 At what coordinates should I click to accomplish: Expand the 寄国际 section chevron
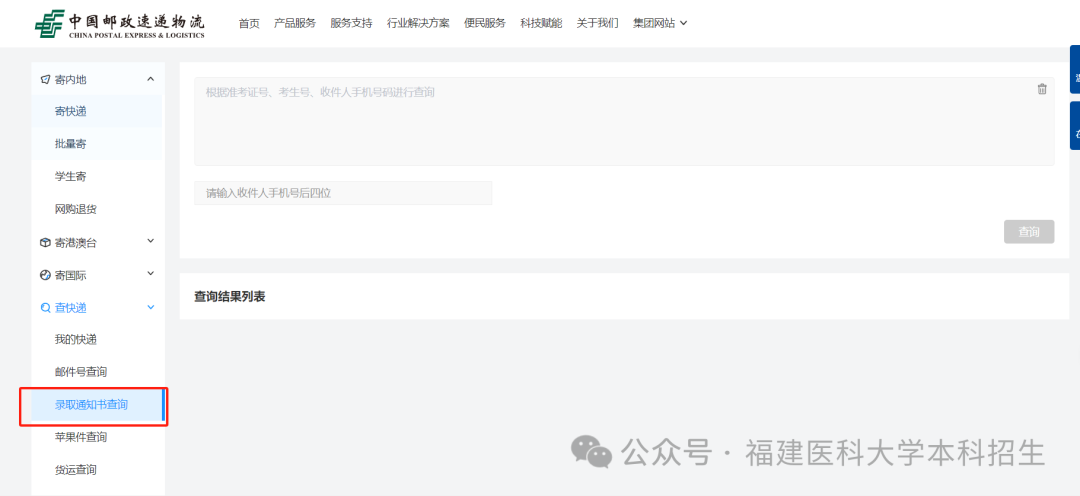click(151, 274)
